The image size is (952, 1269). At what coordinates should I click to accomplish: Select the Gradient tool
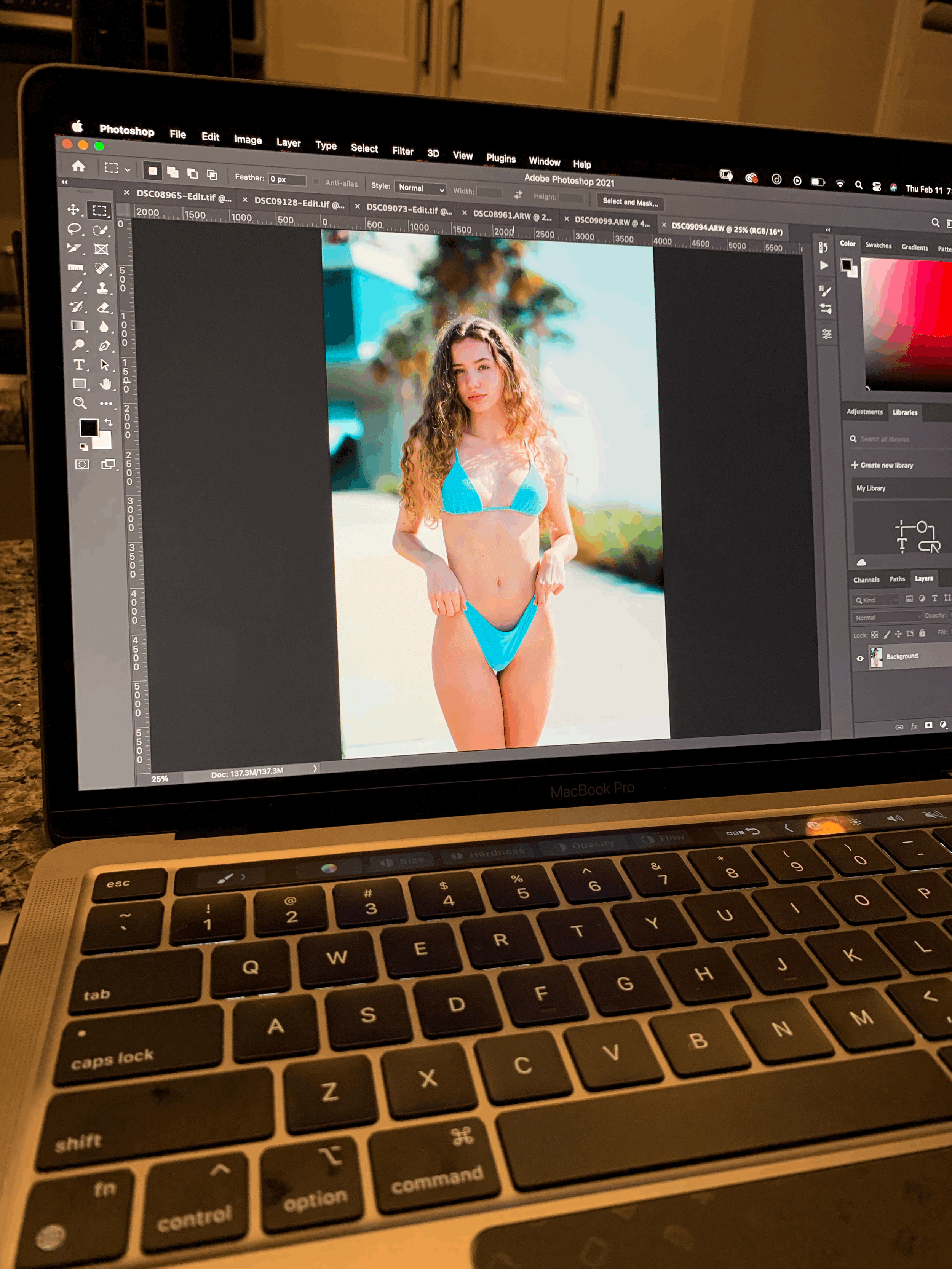(x=77, y=326)
